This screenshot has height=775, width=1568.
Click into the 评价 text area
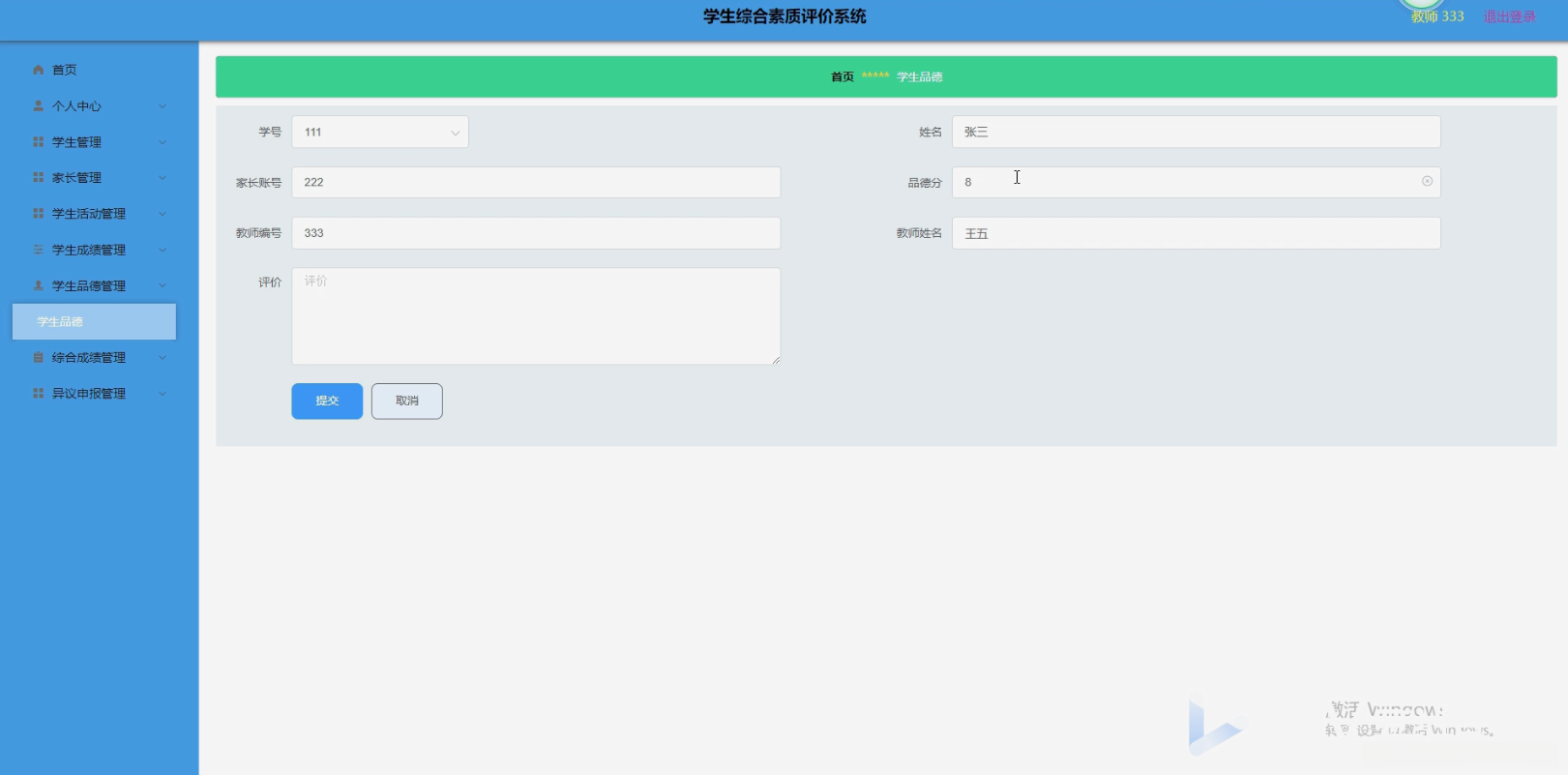pyautogui.click(x=536, y=316)
